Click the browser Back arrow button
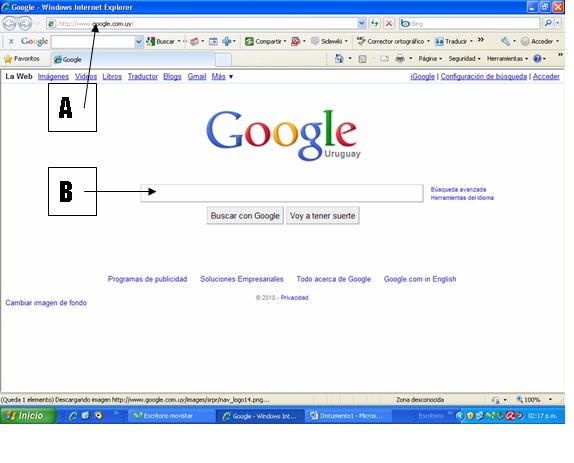This screenshot has width=574, height=463. pyautogui.click(x=10, y=24)
